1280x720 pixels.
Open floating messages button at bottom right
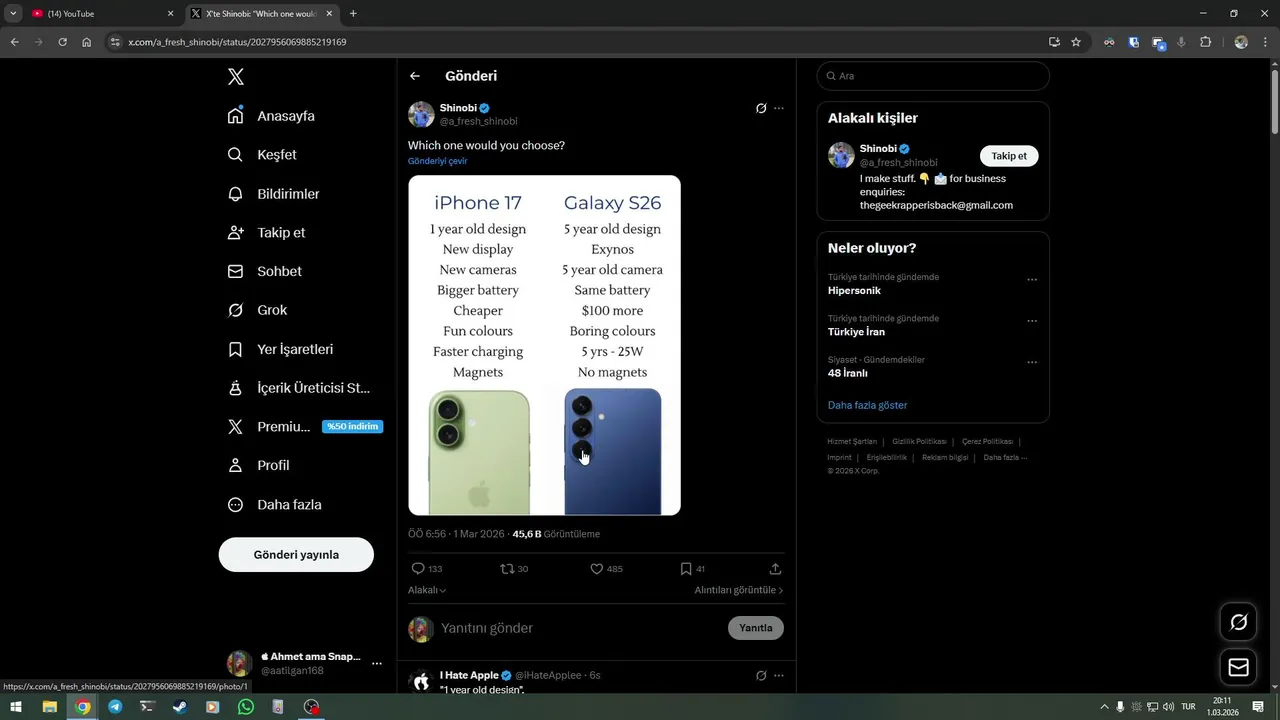pos(1238,667)
